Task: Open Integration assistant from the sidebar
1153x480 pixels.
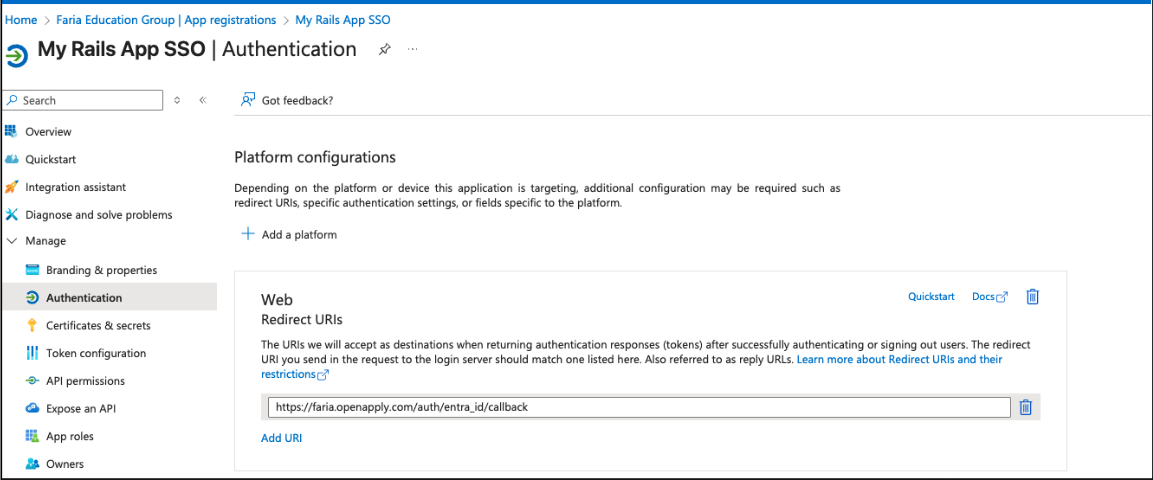Action: (75, 187)
